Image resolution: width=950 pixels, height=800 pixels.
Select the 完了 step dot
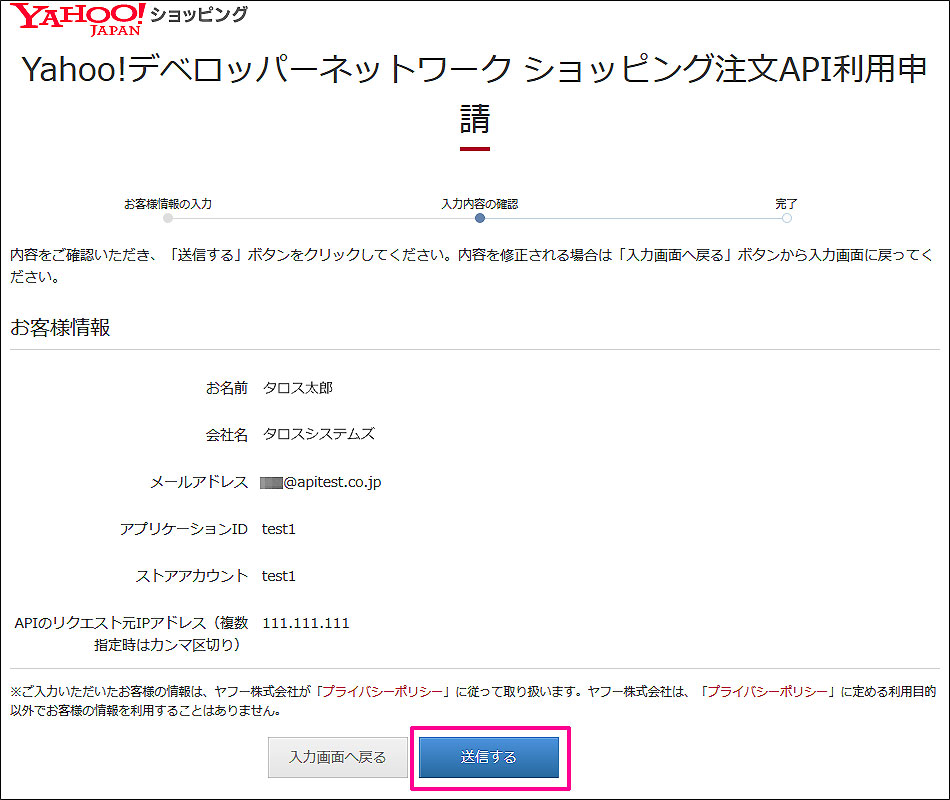coord(786,218)
